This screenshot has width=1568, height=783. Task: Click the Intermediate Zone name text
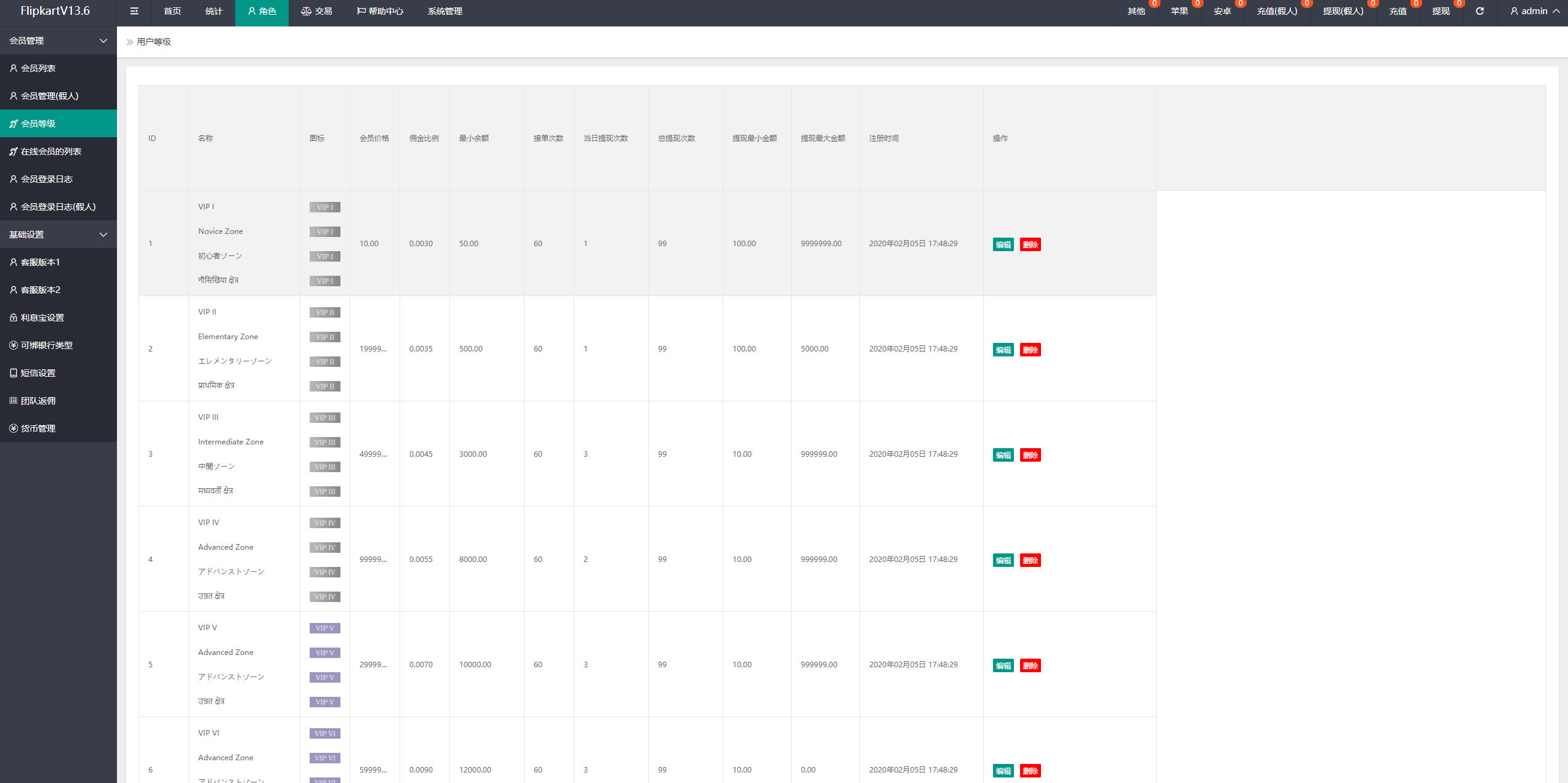231,442
